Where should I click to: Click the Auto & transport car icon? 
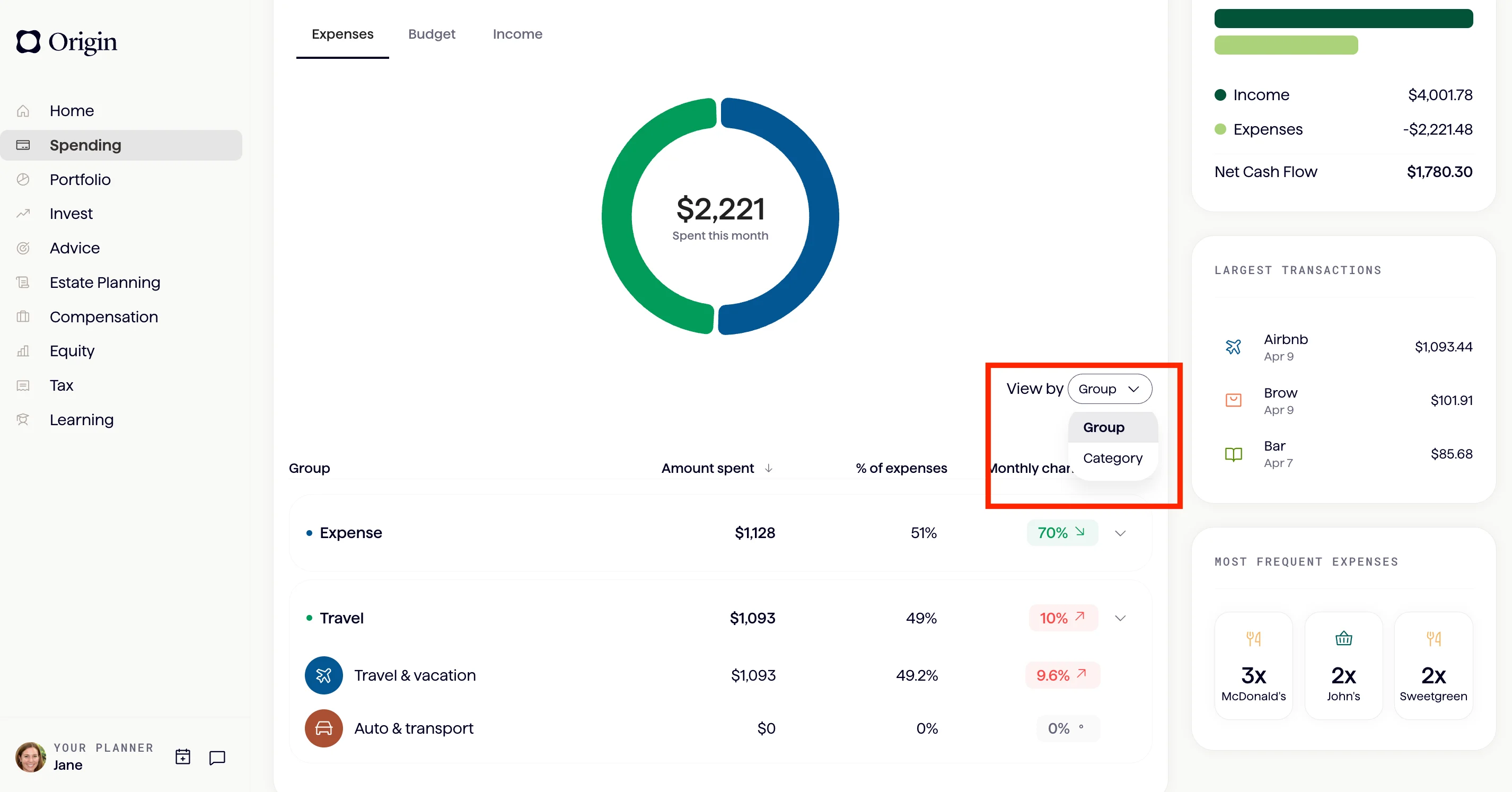pyautogui.click(x=323, y=728)
